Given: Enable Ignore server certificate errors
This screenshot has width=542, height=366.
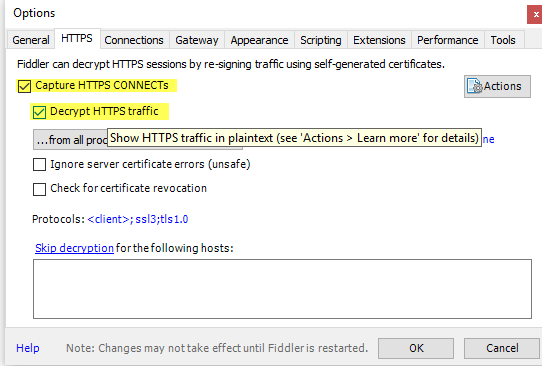Looking at the screenshot, I should point(39,165).
